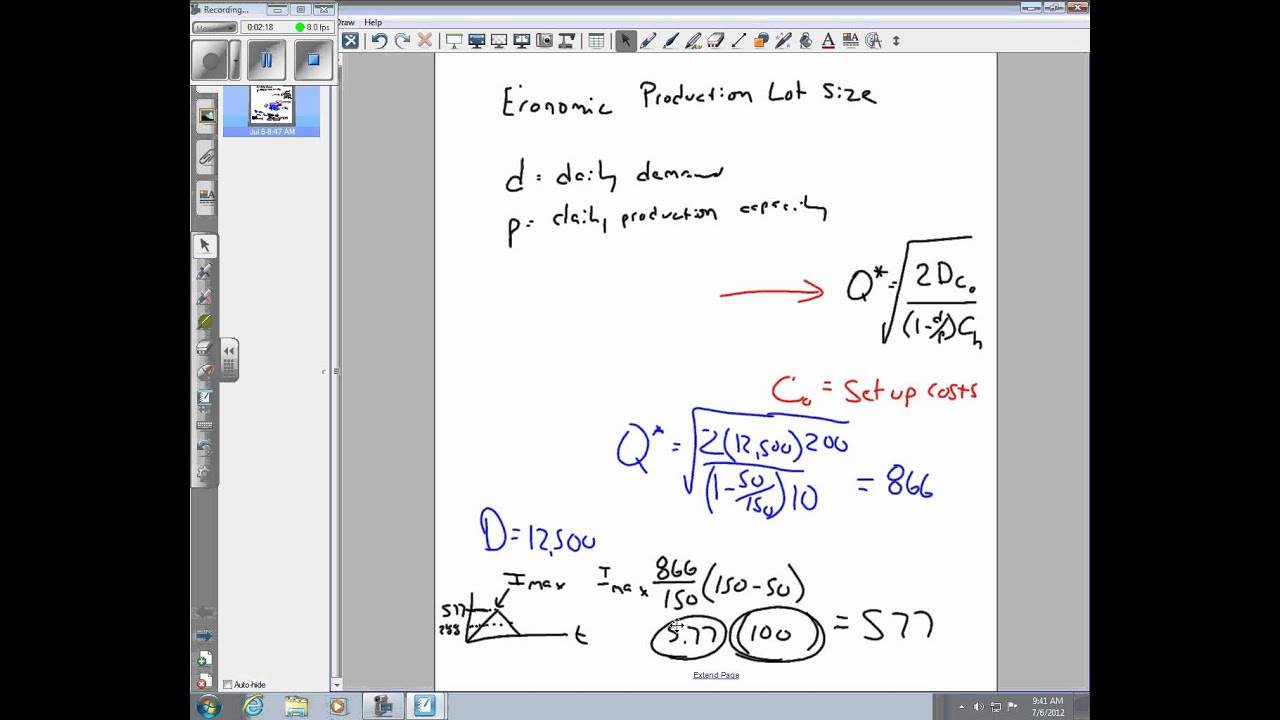Viewport: 1280px width, 720px height.
Task: Select the Shapes tool
Action: tap(761, 41)
